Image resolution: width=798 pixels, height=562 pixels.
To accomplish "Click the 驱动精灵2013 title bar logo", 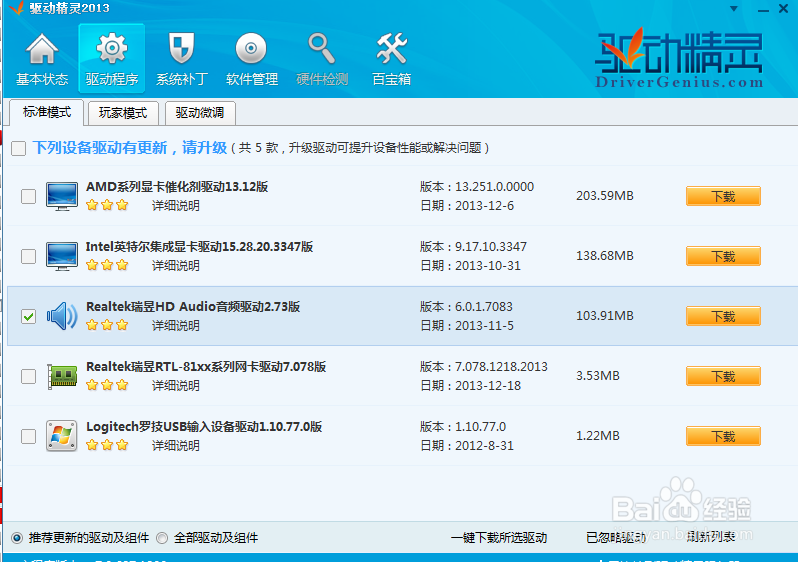I will (17, 8).
